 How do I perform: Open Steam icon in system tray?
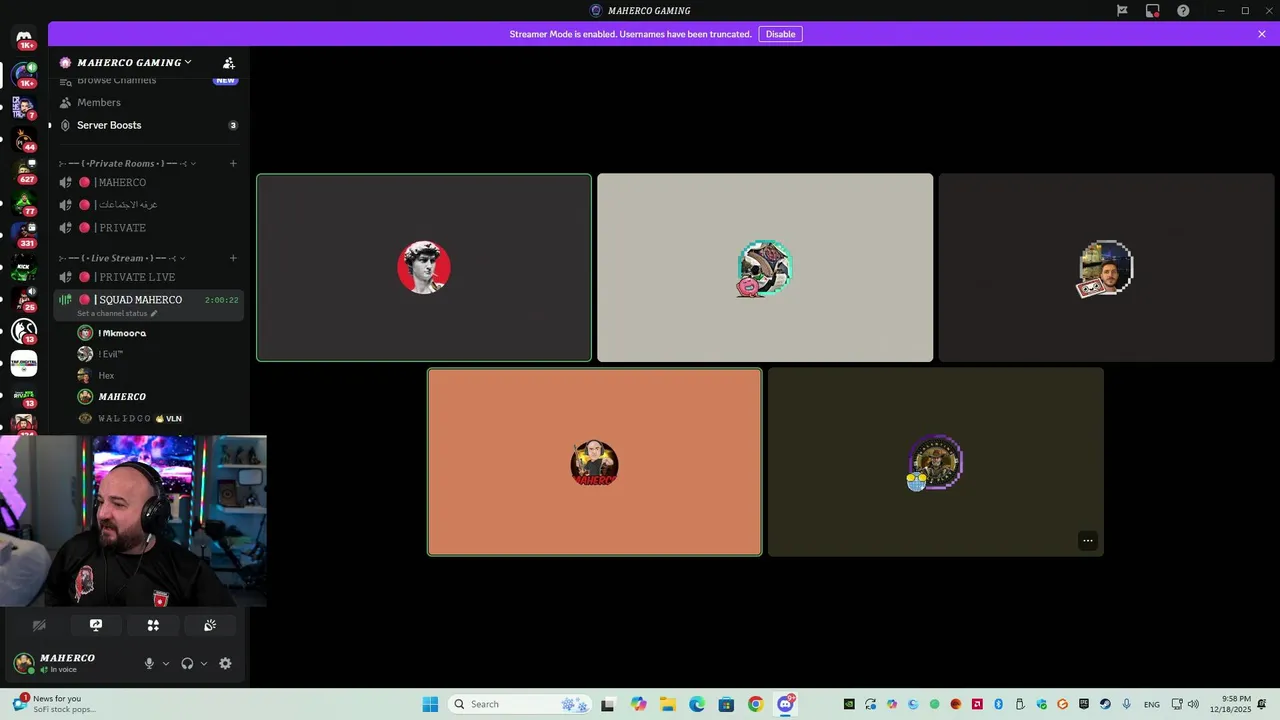click(x=1105, y=704)
